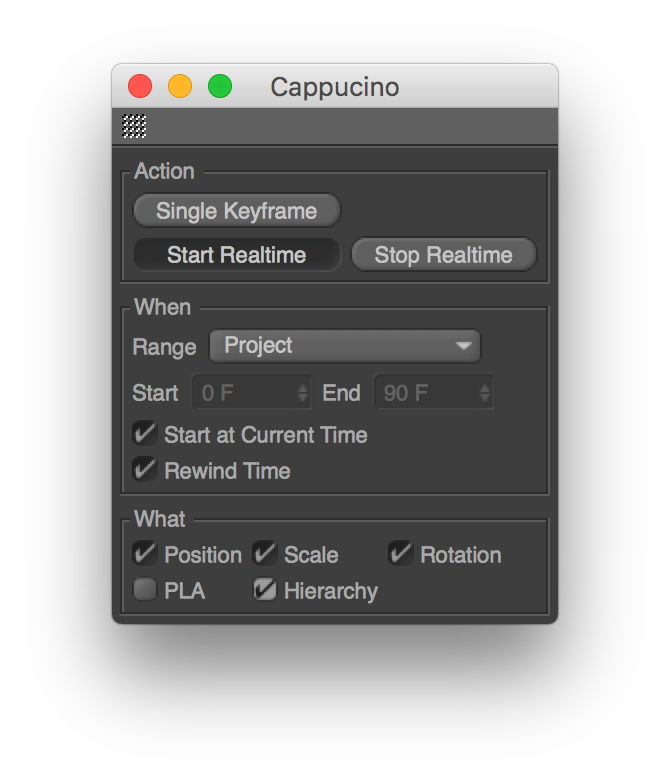The height and width of the screenshot is (784, 670).
Task: Toggle the Scale checkbox
Action: 264,554
